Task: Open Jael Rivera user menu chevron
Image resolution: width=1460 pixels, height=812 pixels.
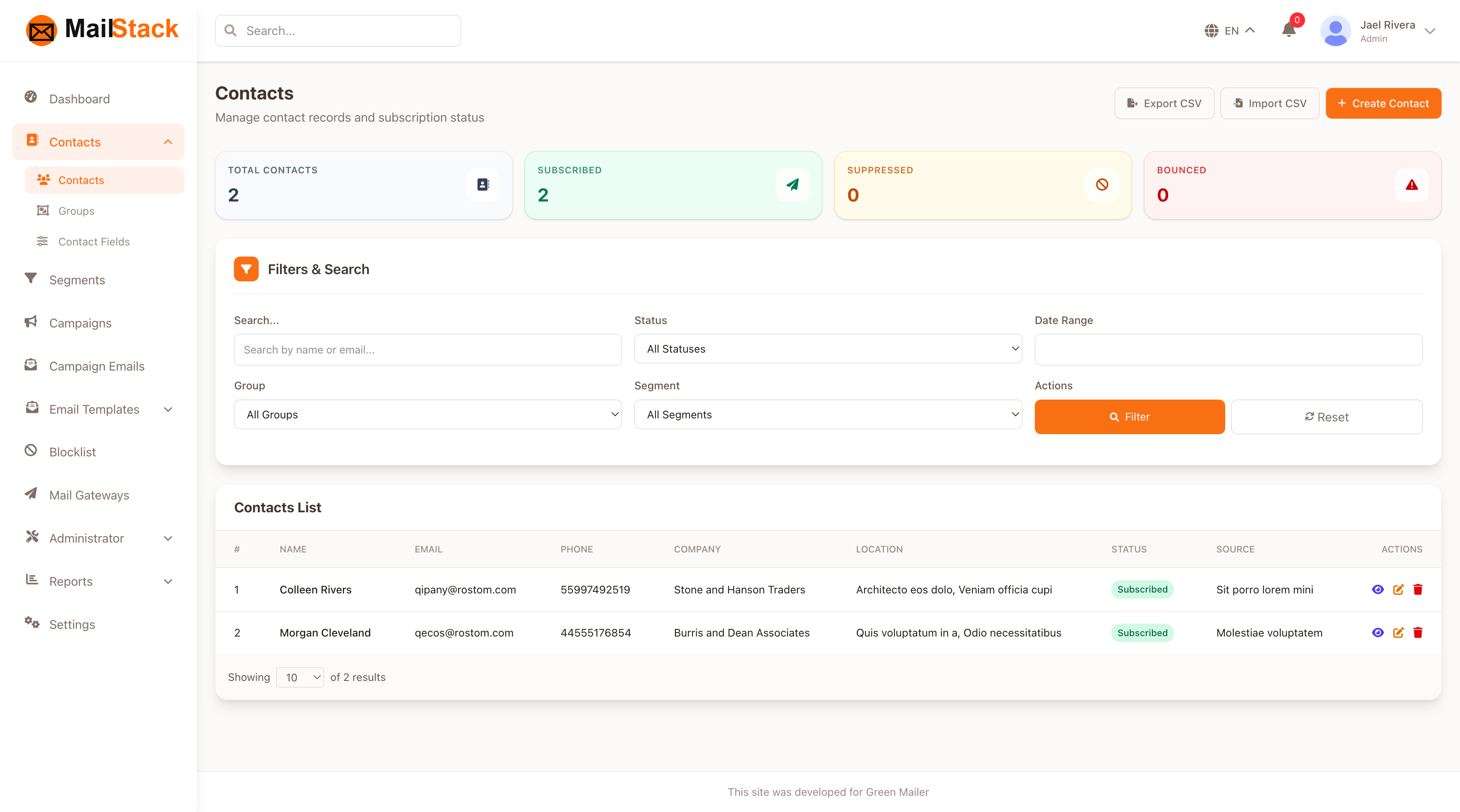Action: (1430, 31)
